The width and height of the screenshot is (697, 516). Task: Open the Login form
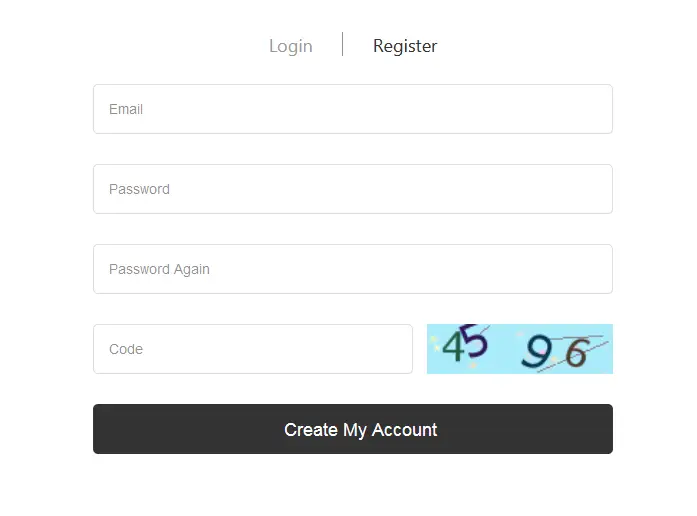point(291,46)
